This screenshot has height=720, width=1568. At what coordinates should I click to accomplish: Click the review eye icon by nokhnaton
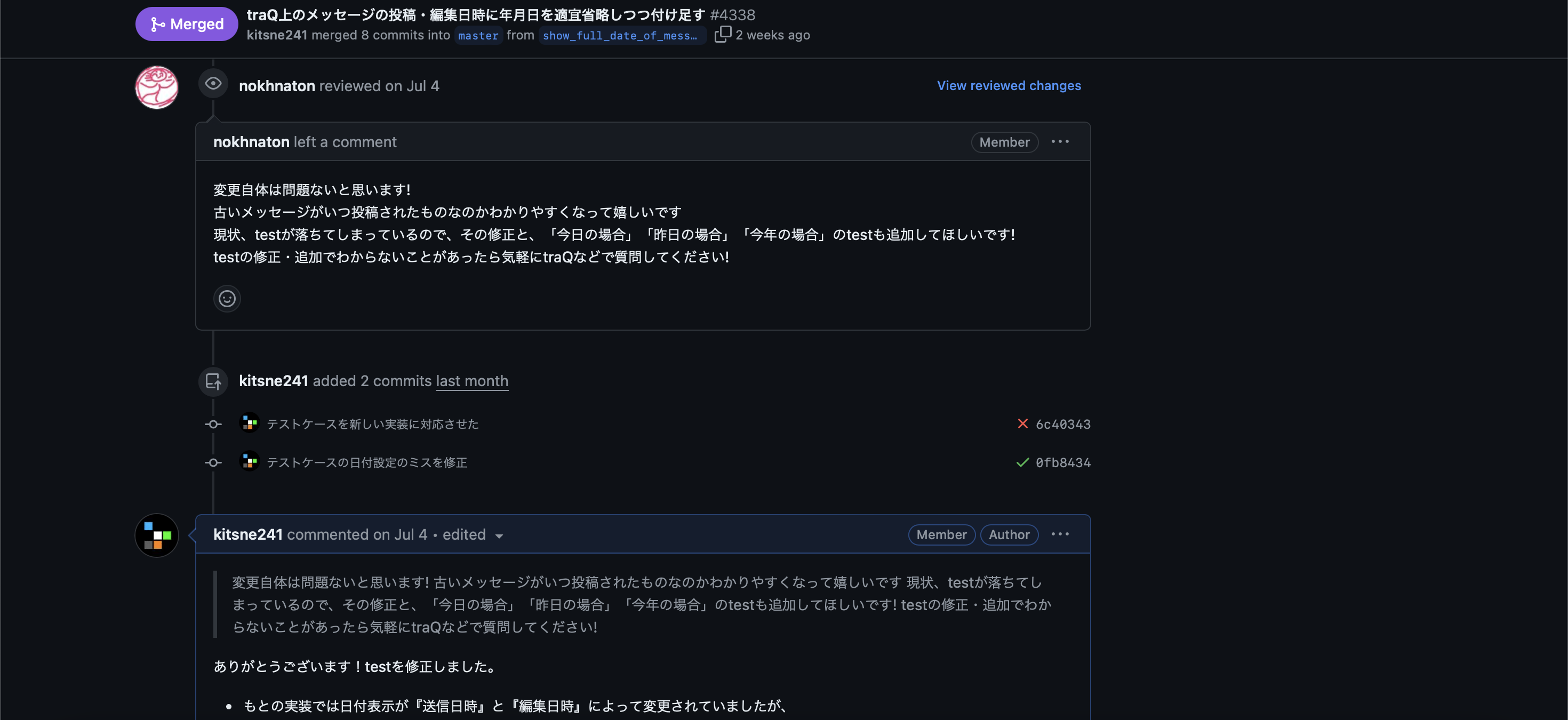(213, 83)
